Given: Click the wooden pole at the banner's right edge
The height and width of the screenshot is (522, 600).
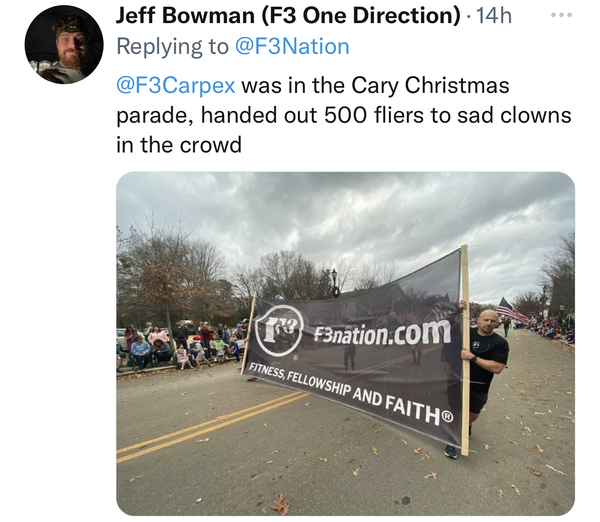Looking at the screenshot, I should [465, 350].
